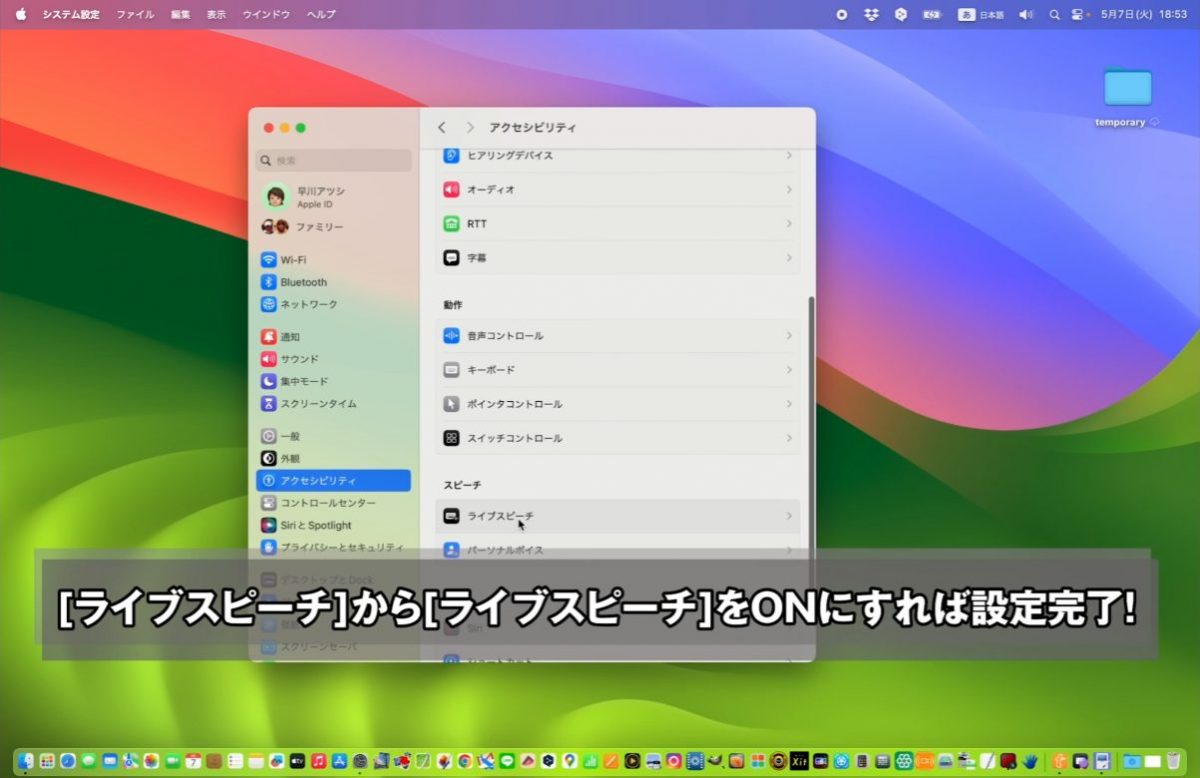Launch Music from the Dock
Screen dimensions: 1200x778
[x=318, y=761]
